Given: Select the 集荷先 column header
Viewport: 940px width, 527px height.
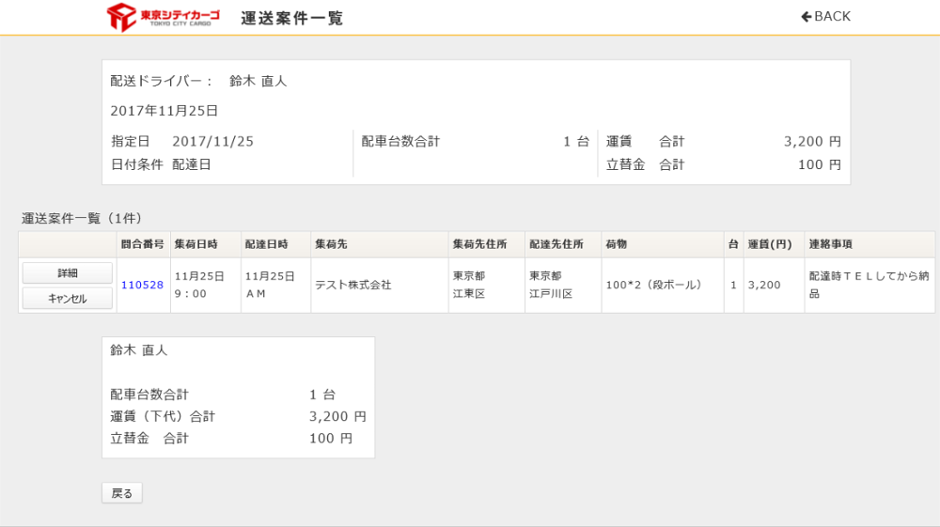Looking at the screenshot, I should click(331, 244).
